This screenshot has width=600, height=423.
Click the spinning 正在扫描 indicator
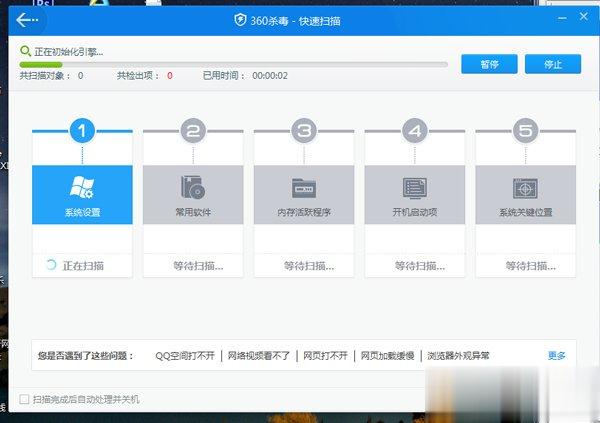(x=50, y=266)
